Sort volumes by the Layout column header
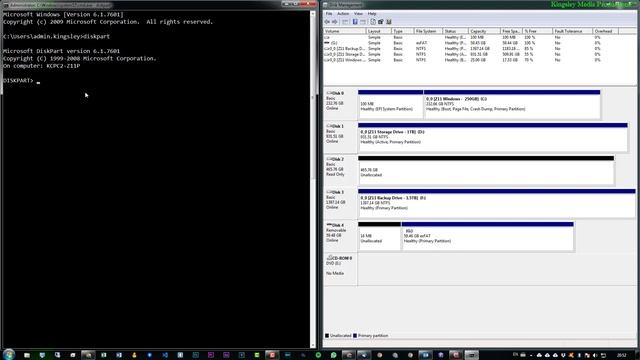The width and height of the screenshot is (640, 360). [379, 31]
